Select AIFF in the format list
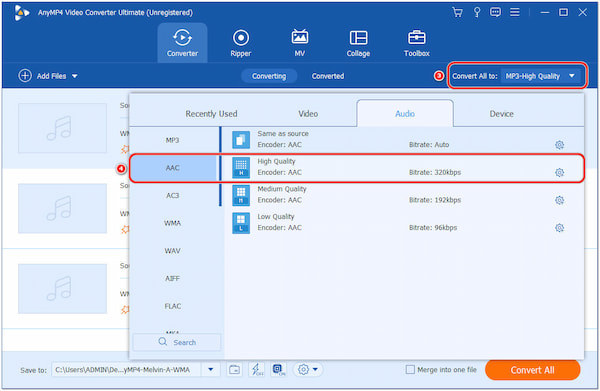Screen dimensions: 600x391 [x=173, y=279]
